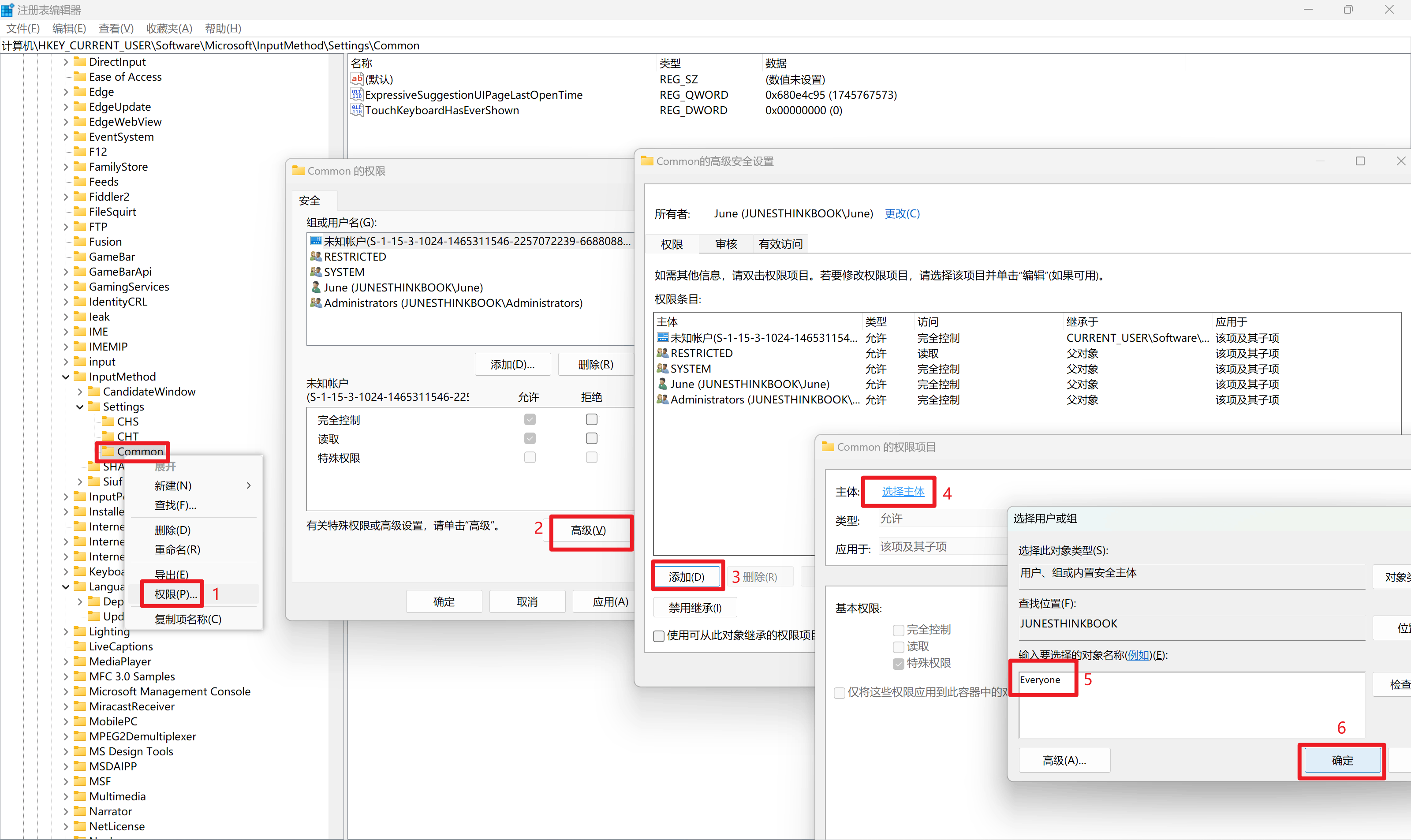Click the June user icon in group list
Viewport: 1411px width, 840px height.
tap(316, 287)
